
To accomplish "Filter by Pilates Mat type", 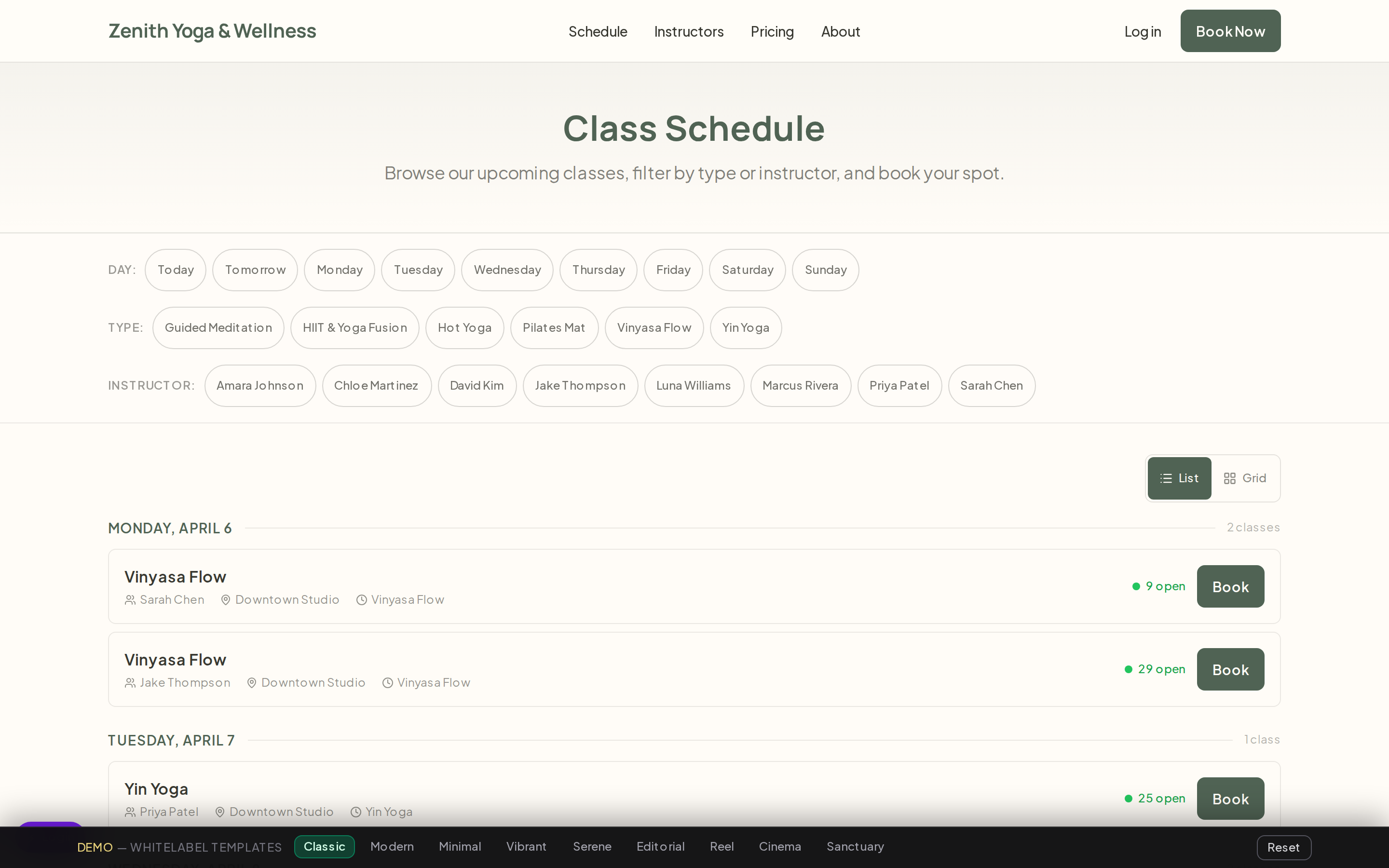I will click(554, 328).
